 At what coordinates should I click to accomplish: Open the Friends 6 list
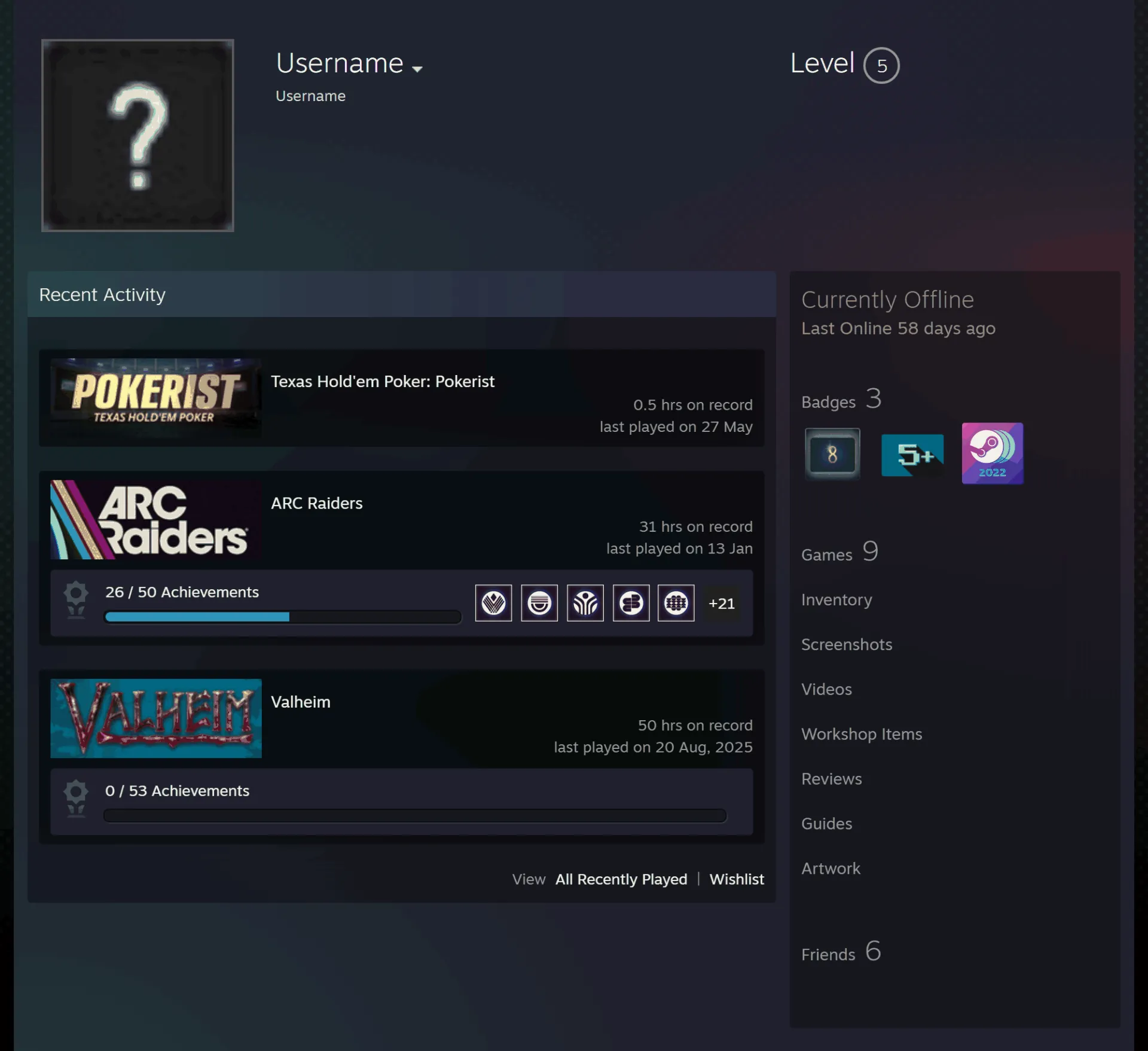(841, 951)
